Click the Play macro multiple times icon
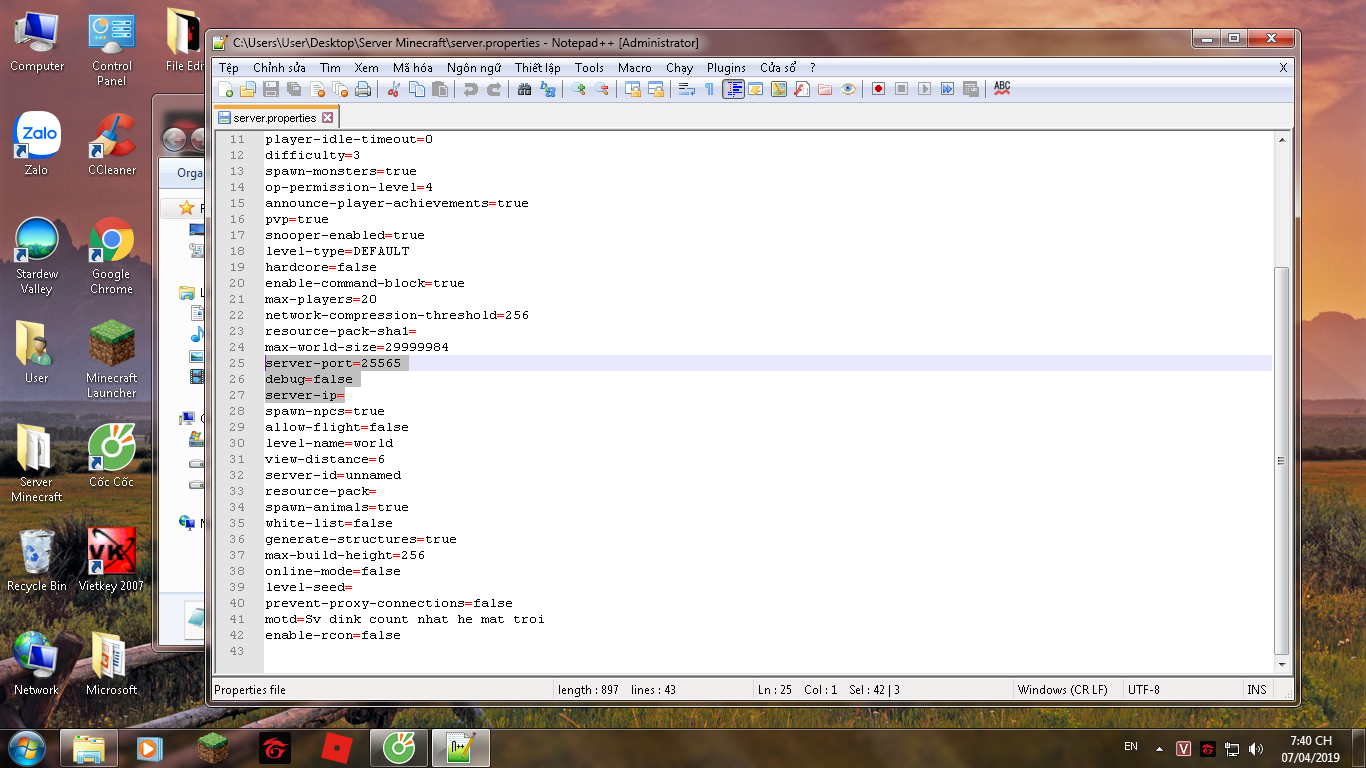This screenshot has width=1366, height=768. click(947, 89)
